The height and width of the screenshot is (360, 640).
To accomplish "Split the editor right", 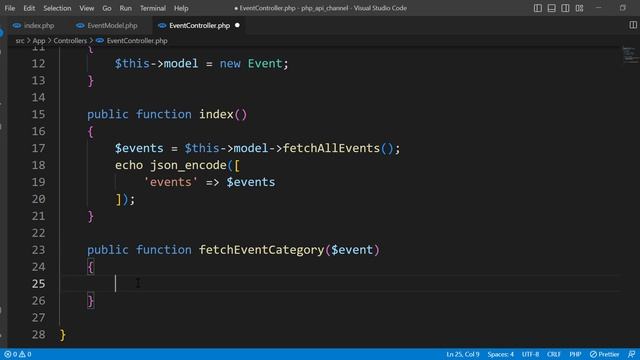I will [x=633, y=25].
